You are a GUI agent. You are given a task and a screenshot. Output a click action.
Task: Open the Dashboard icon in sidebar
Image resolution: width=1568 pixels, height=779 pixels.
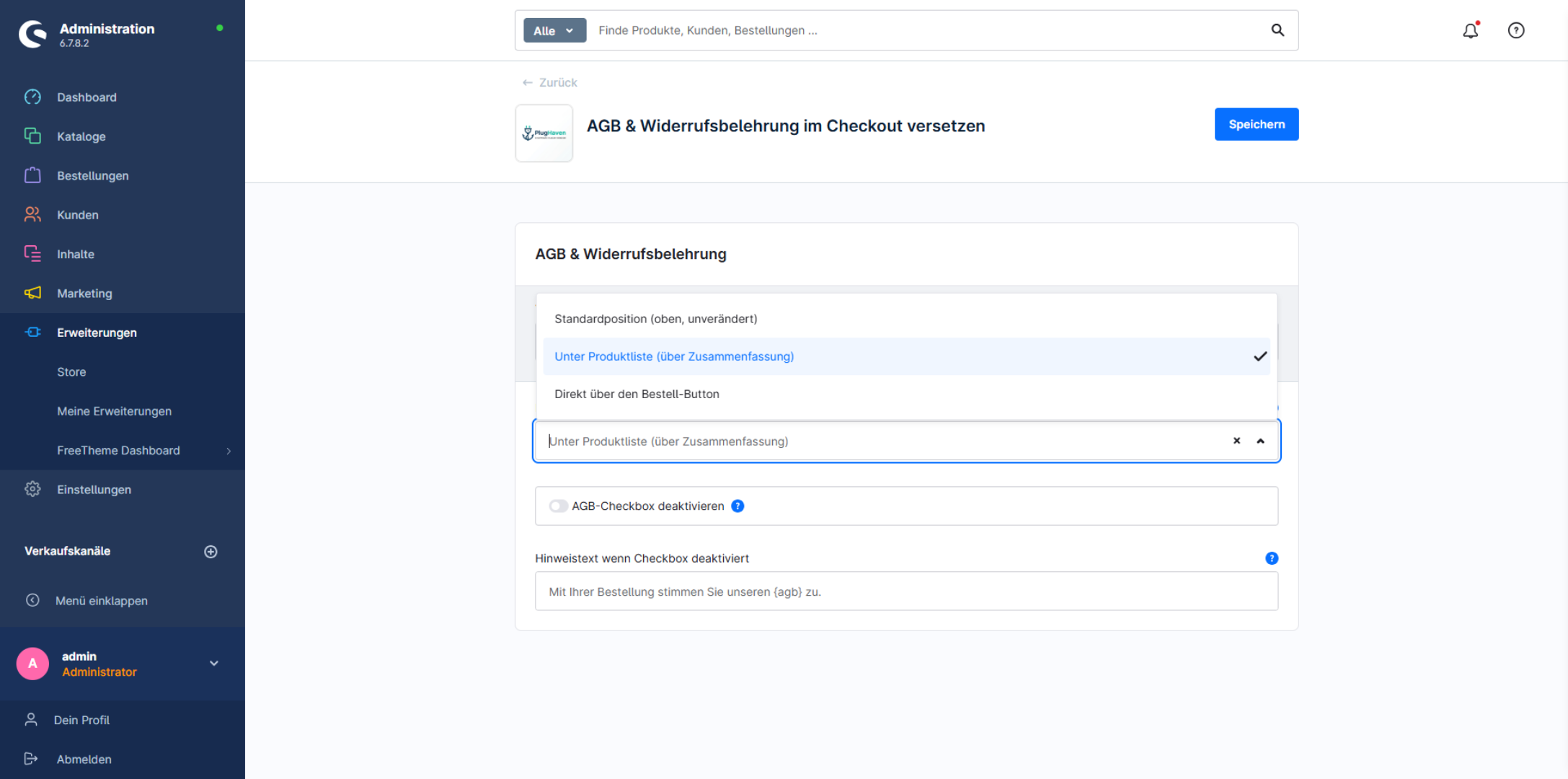(x=32, y=97)
